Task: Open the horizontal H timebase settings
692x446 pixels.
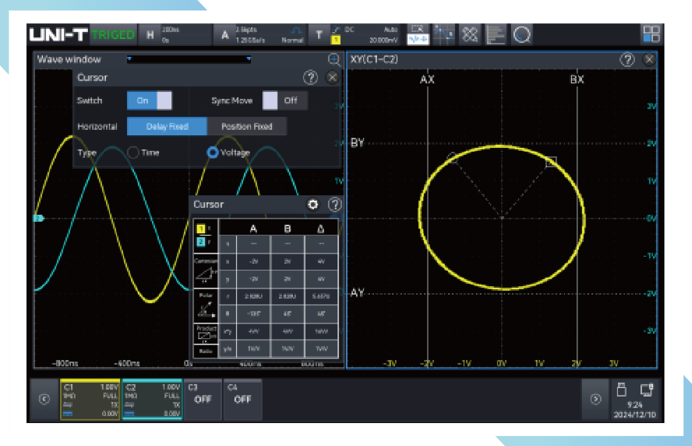Action: coord(175,35)
